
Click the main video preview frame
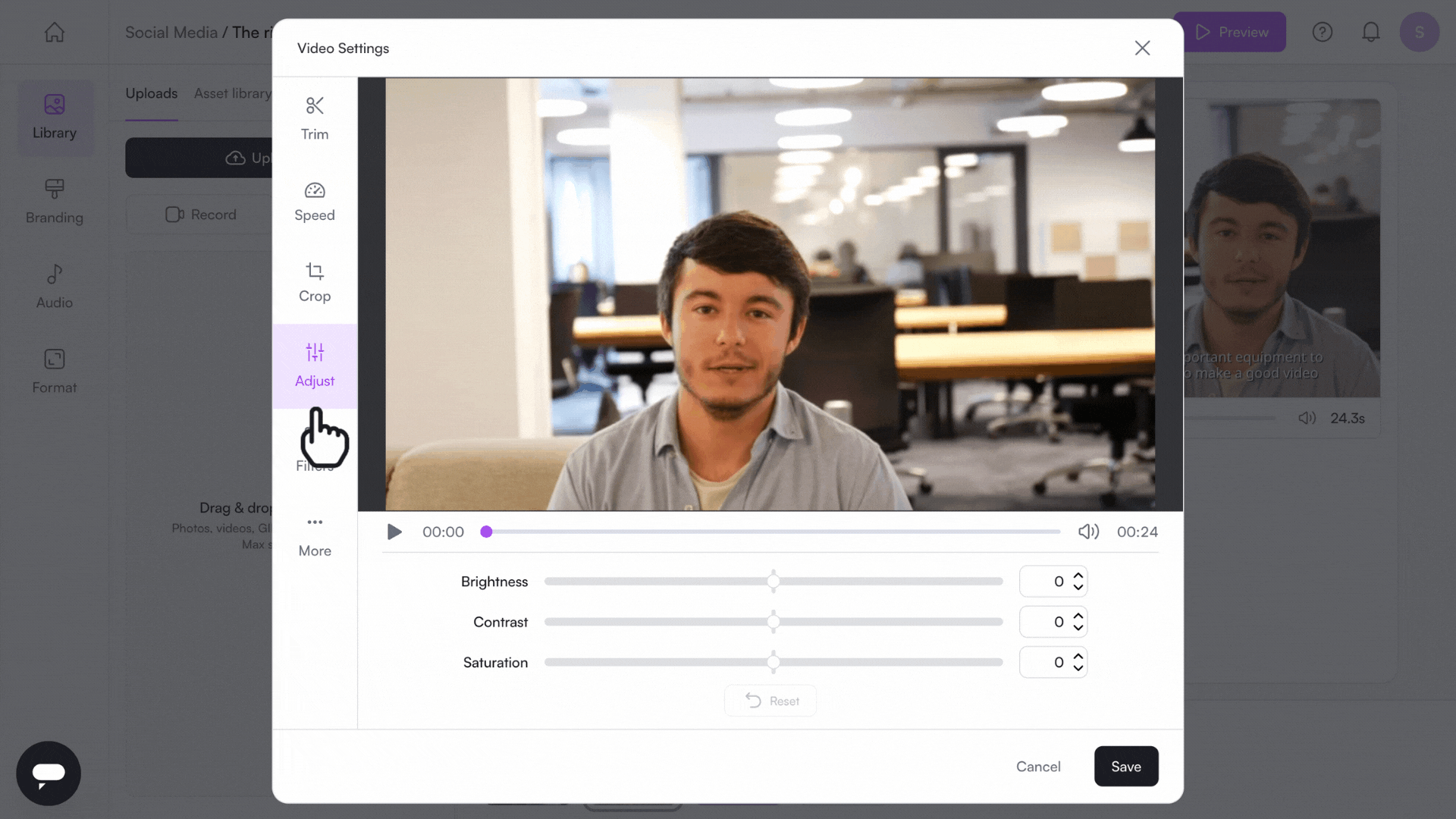point(770,294)
